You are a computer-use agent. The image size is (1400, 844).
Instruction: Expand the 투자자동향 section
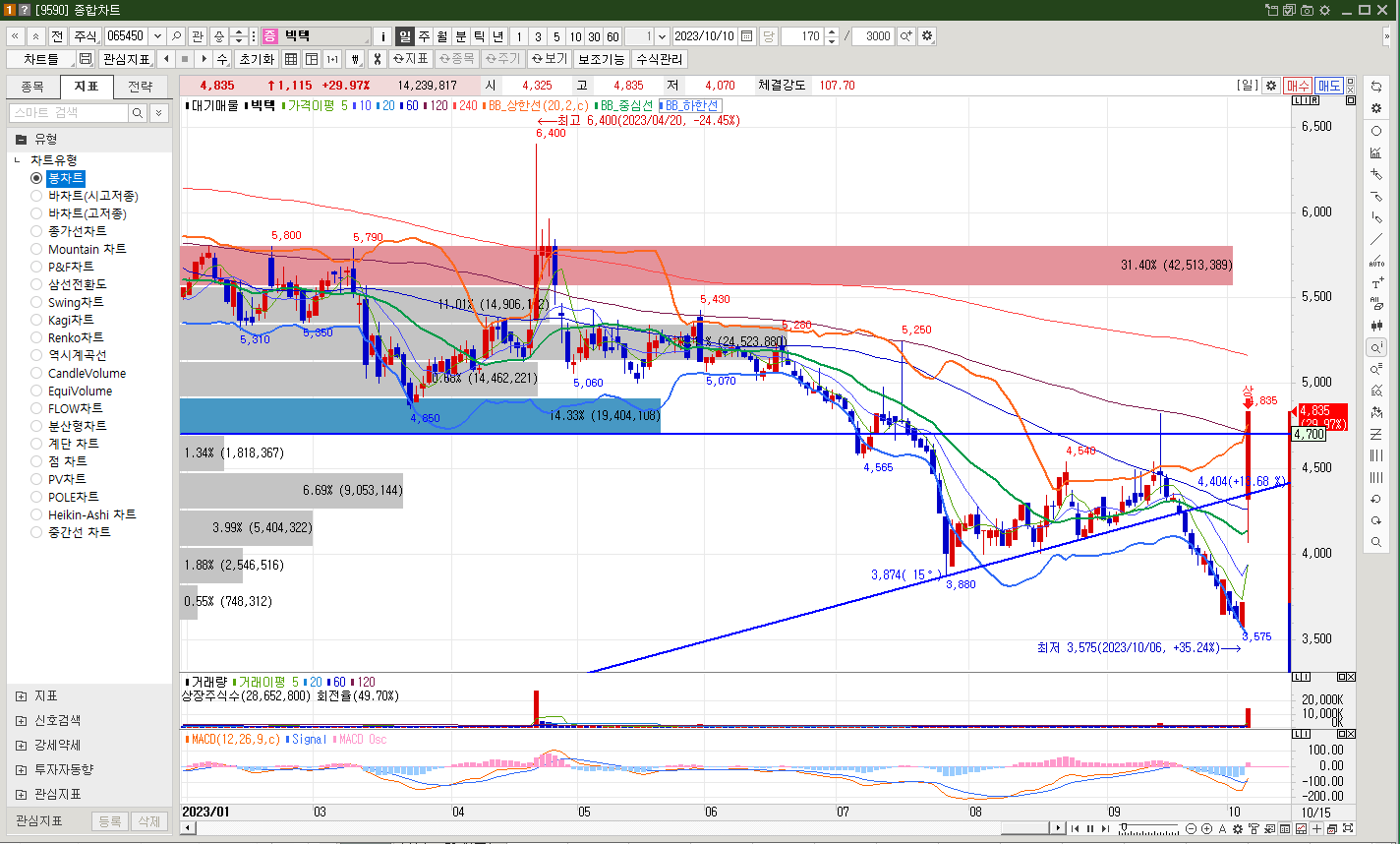[x=21, y=769]
